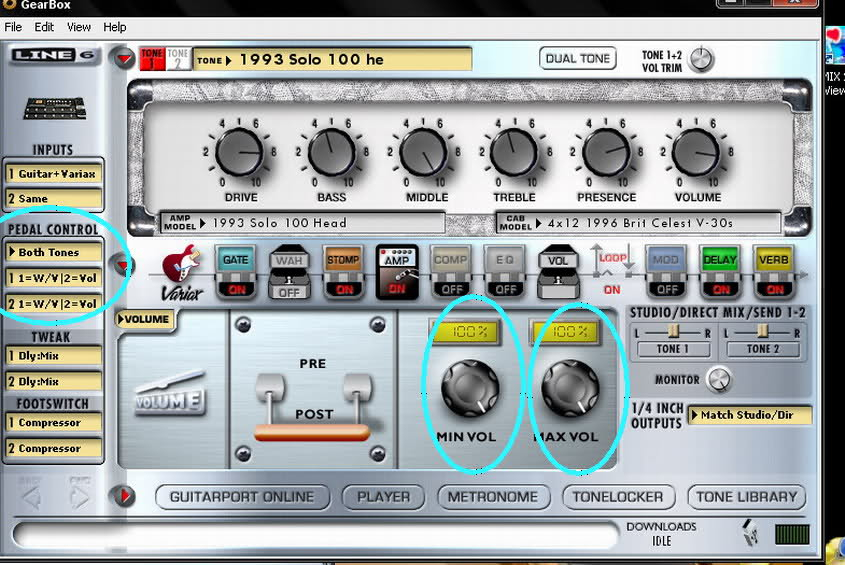
Task: Select the Variax guitar icon
Action: click(181, 271)
